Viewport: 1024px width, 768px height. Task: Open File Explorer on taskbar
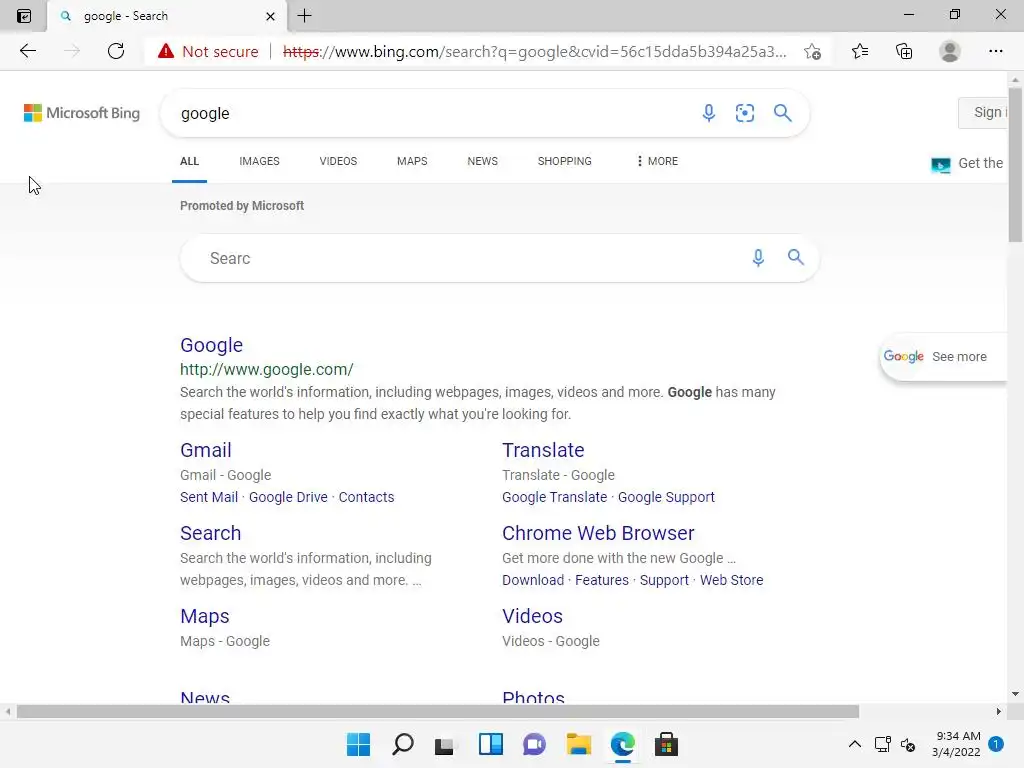578,744
